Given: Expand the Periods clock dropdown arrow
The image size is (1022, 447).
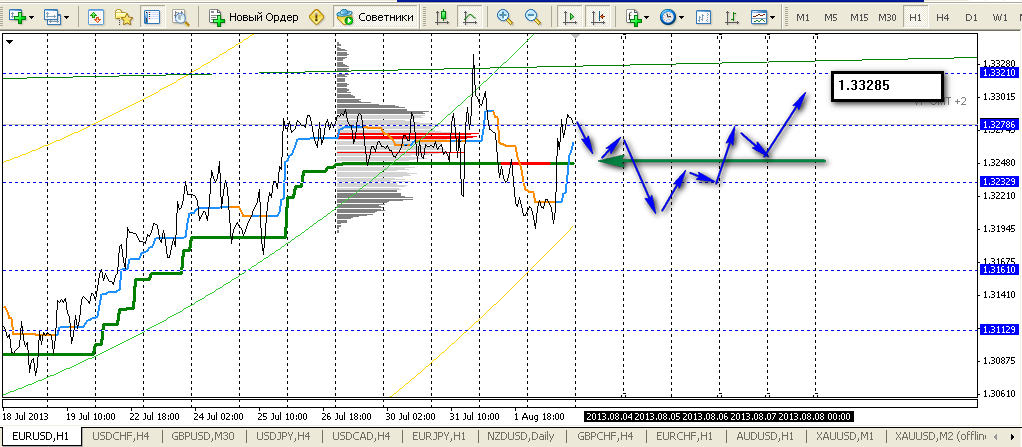Looking at the screenshot, I should pyautogui.click(x=681, y=18).
